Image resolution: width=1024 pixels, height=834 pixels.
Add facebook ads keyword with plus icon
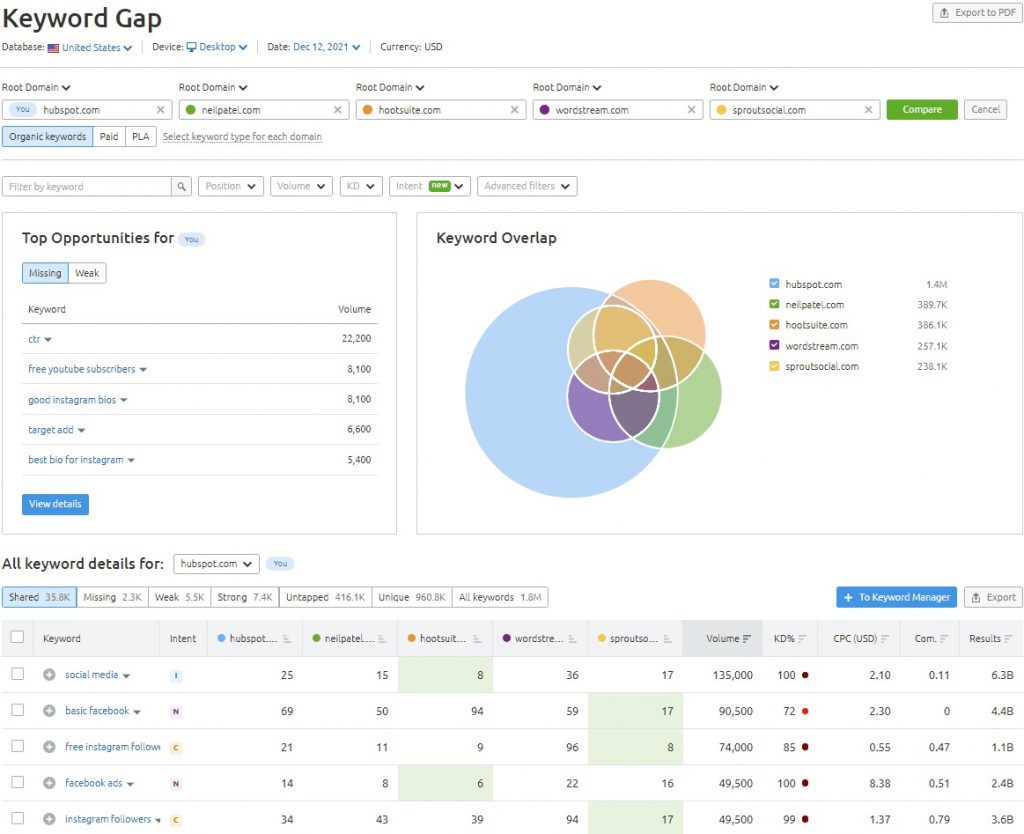click(49, 782)
